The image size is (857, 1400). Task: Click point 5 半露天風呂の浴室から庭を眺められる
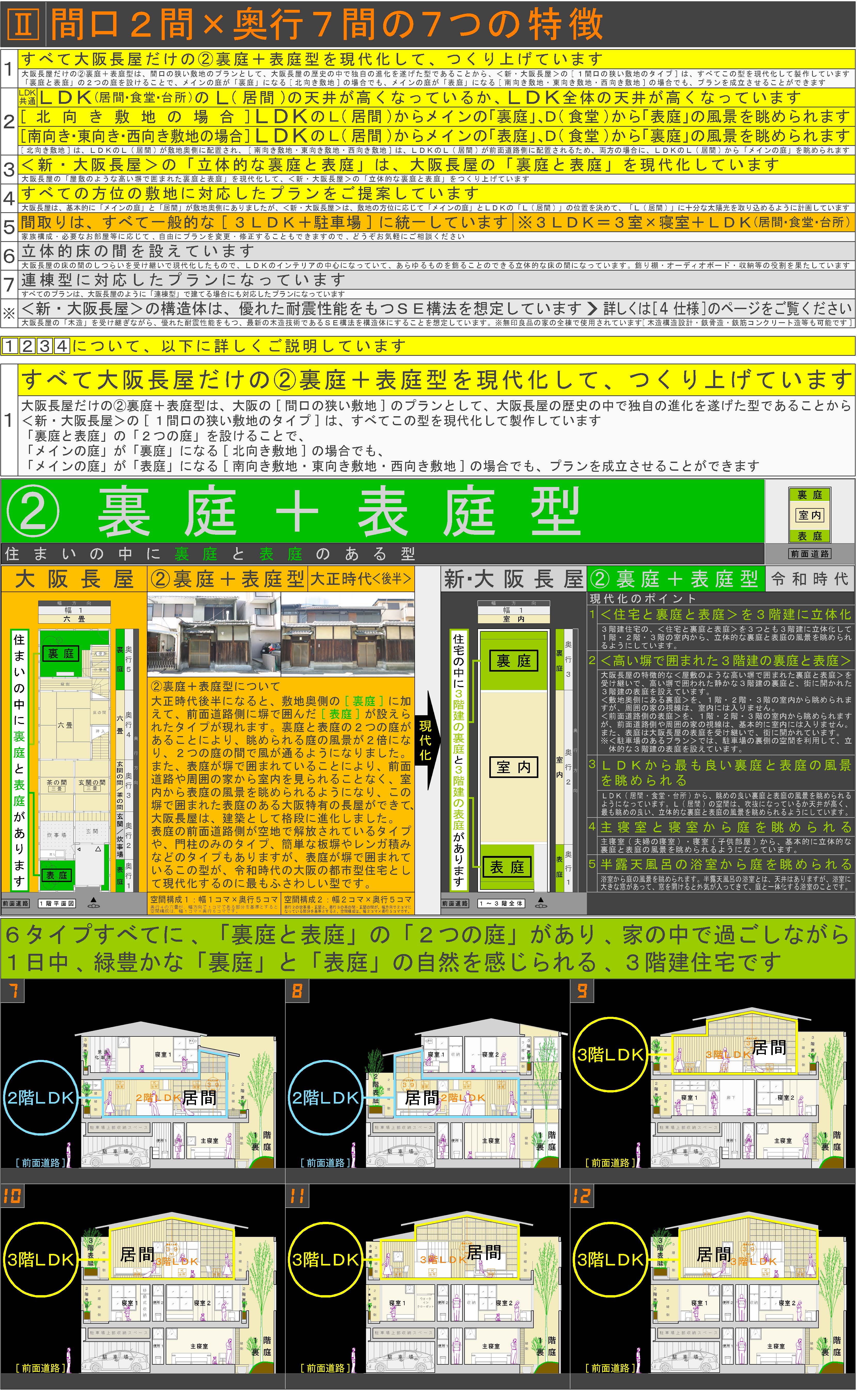(726, 864)
